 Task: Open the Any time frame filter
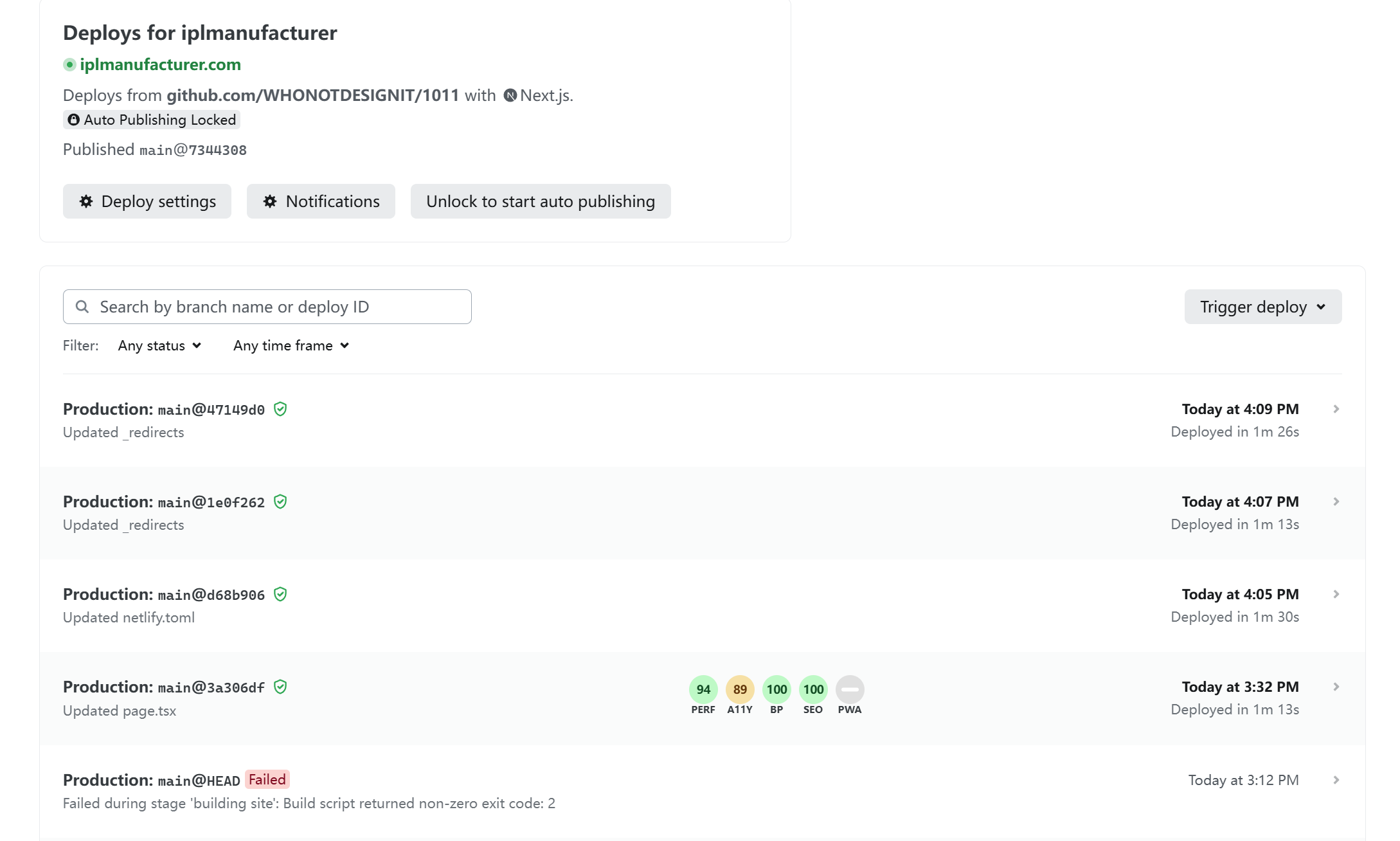[x=291, y=345]
